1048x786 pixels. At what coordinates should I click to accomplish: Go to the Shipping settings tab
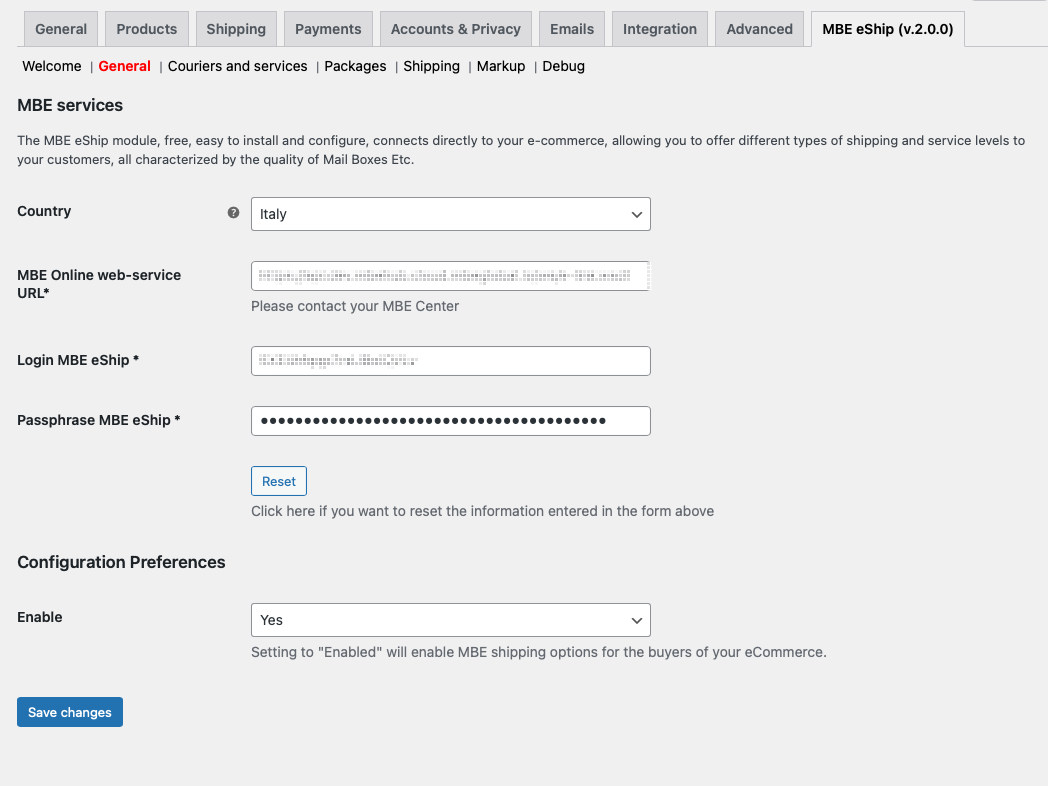[x=236, y=29]
